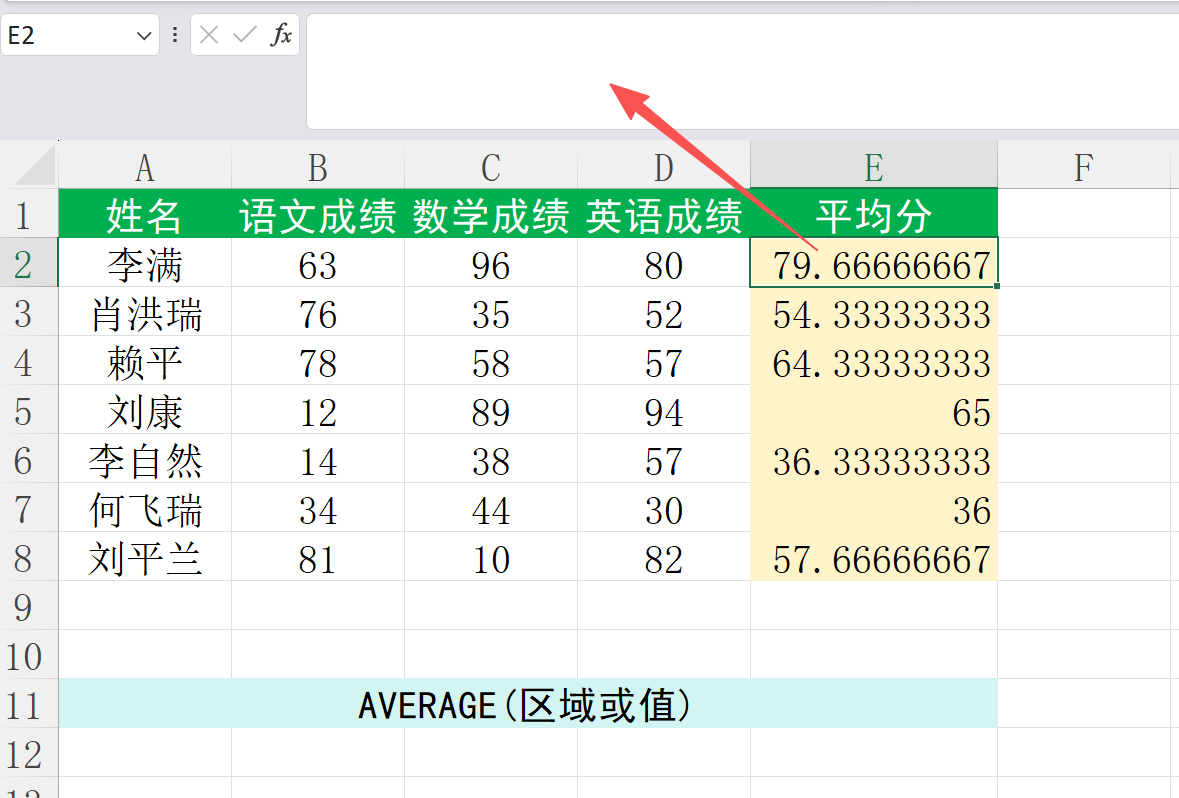
Task: Click the Name Box showing E2
Action: click(x=65, y=36)
